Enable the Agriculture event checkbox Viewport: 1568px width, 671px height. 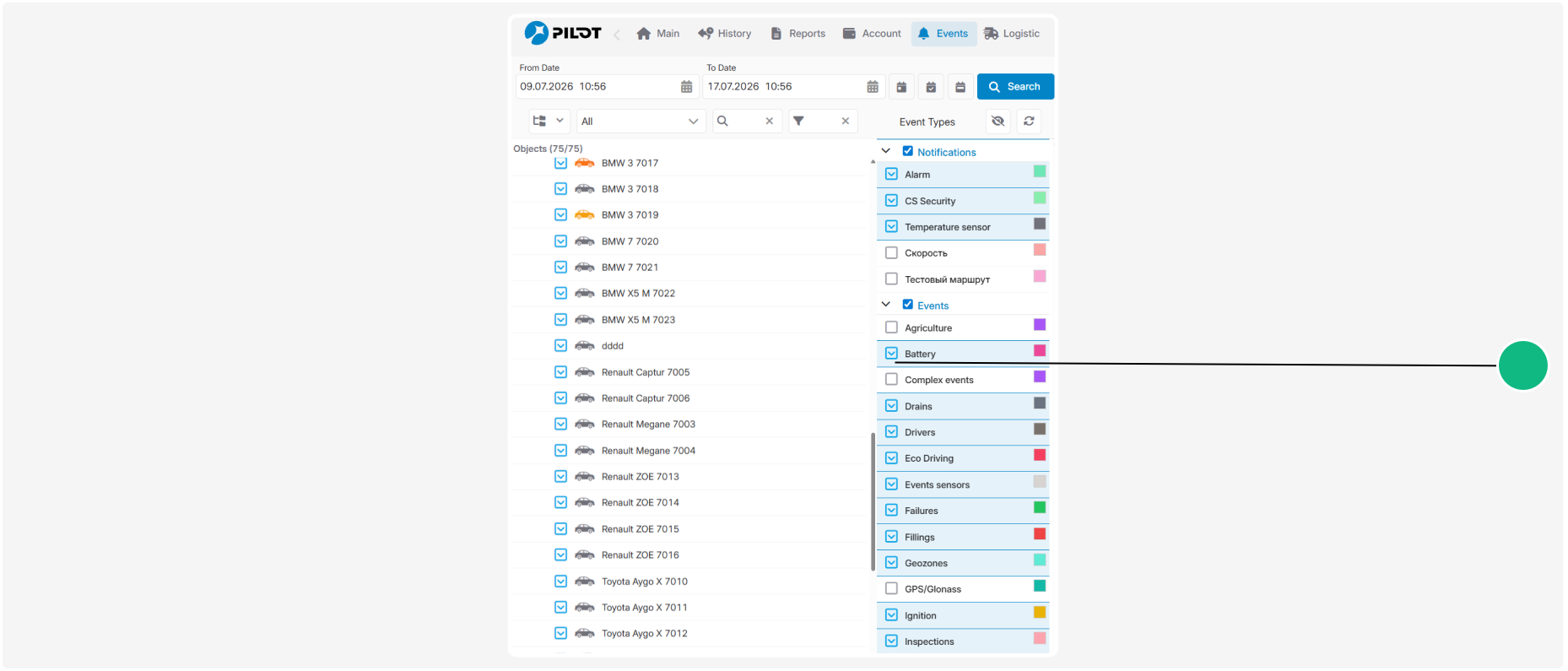[891, 327]
